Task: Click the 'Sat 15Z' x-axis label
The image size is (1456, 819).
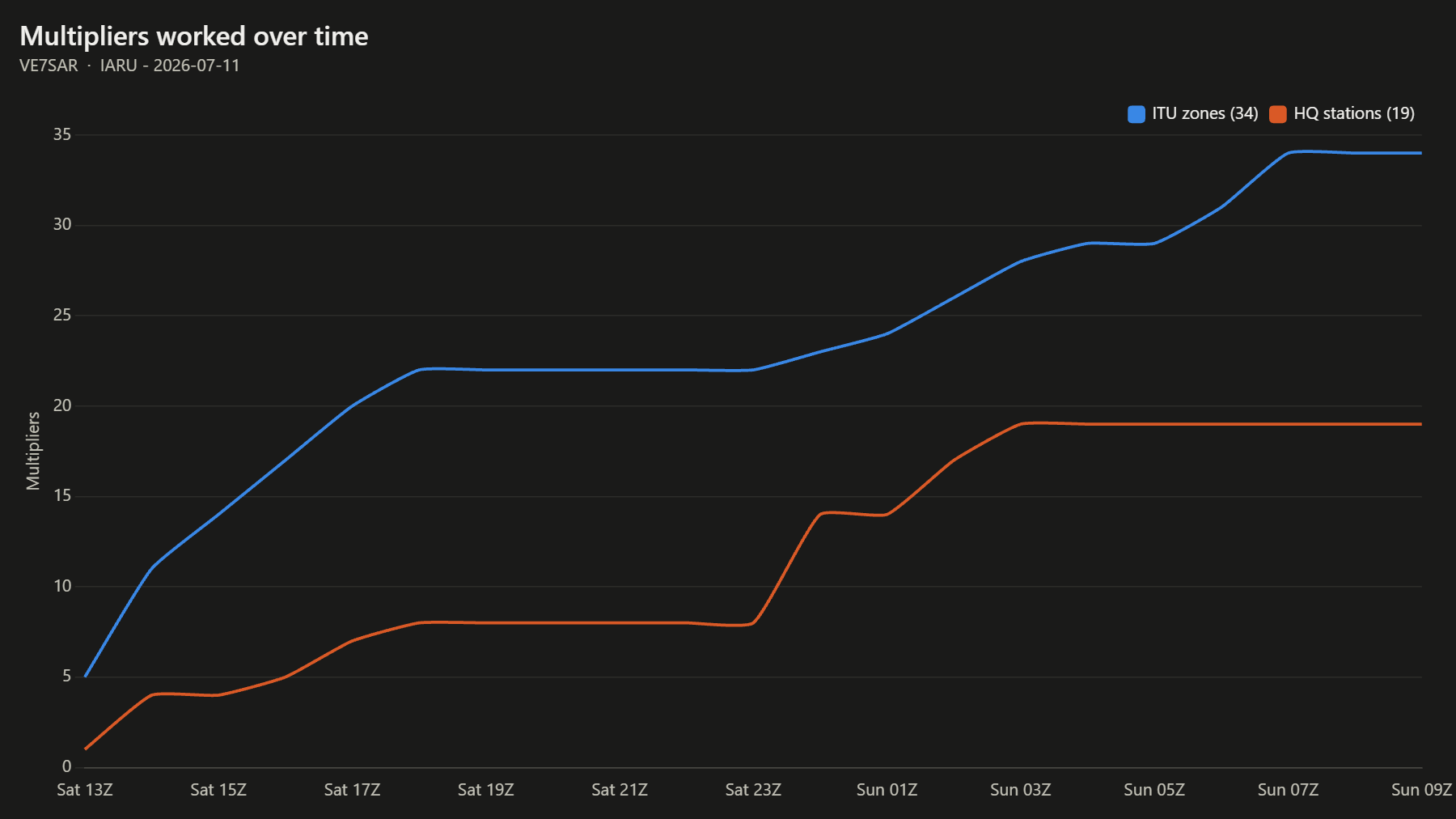Action: click(x=218, y=790)
